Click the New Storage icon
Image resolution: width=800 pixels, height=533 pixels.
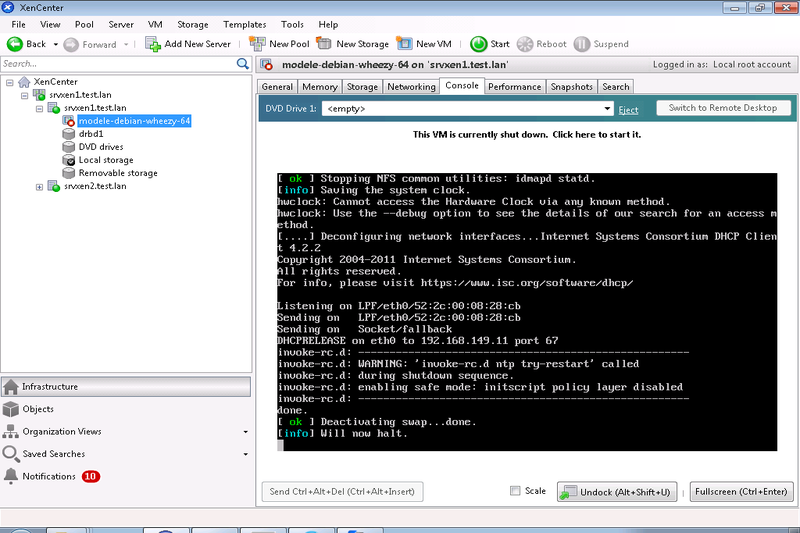coord(324,43)
